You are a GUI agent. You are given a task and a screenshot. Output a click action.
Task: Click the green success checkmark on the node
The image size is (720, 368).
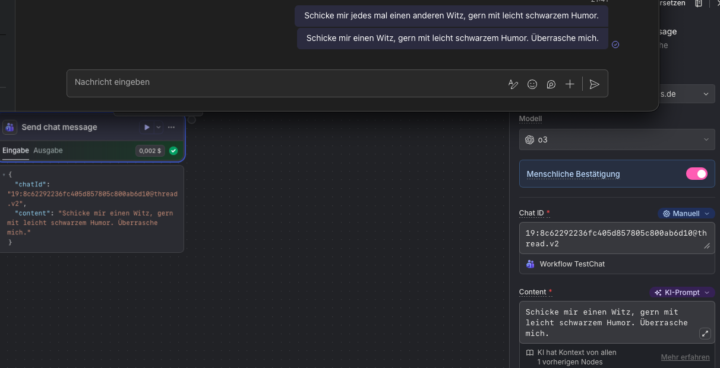click(174, 151)
